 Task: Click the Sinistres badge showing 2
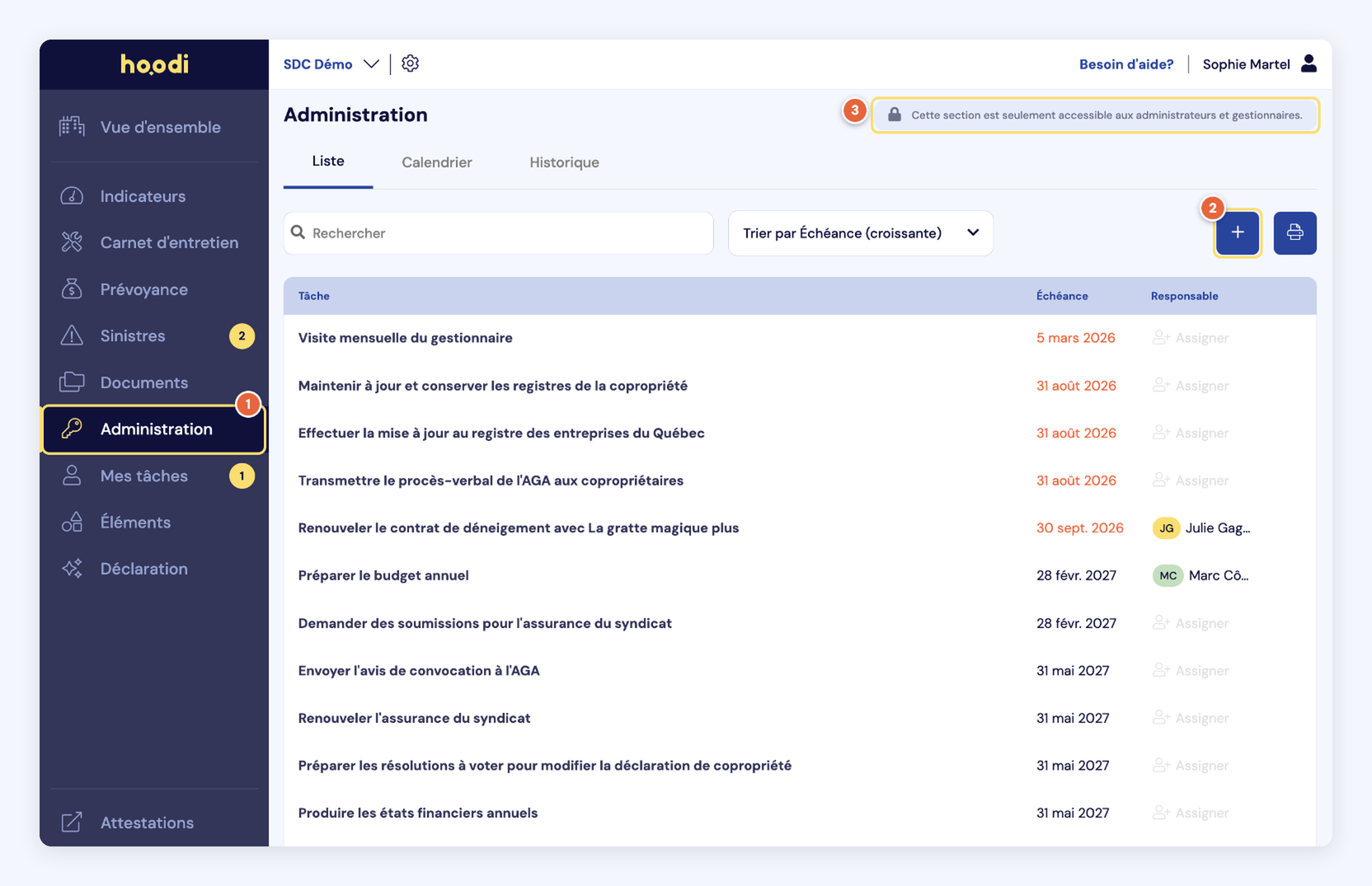(242, 335)
